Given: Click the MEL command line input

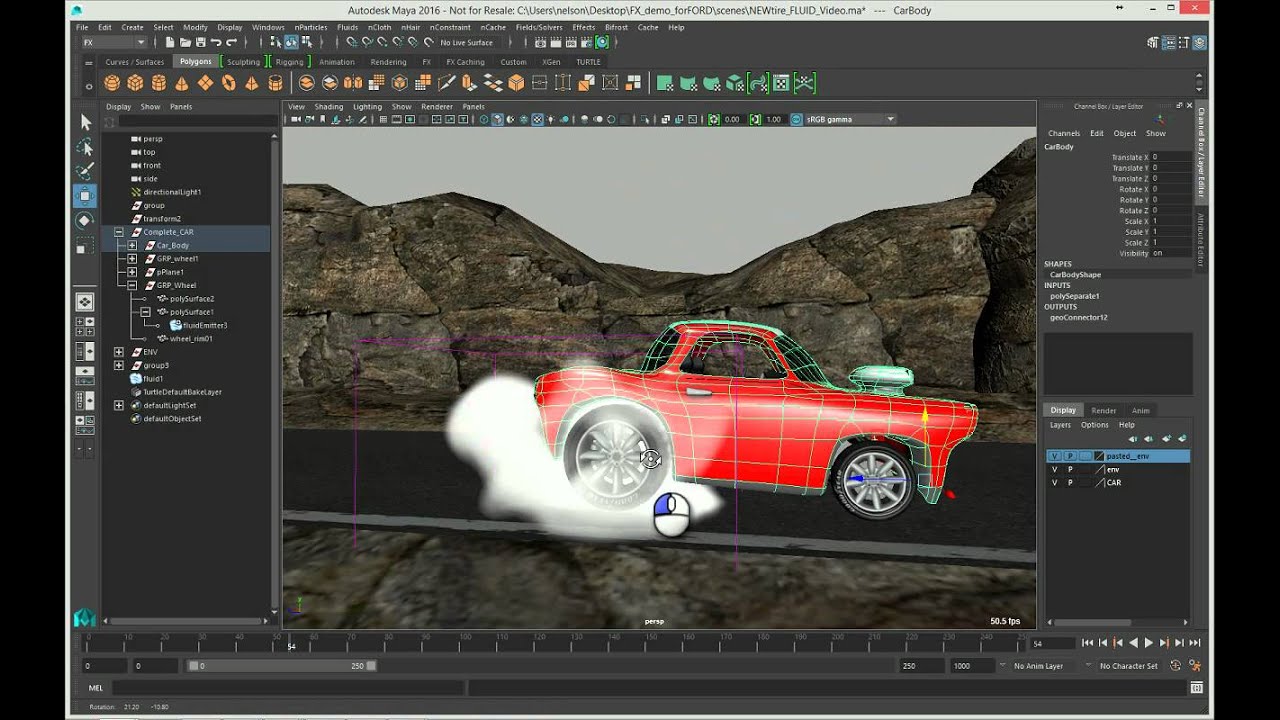Looking at the screenshot, I should click(x=288, y=688).
